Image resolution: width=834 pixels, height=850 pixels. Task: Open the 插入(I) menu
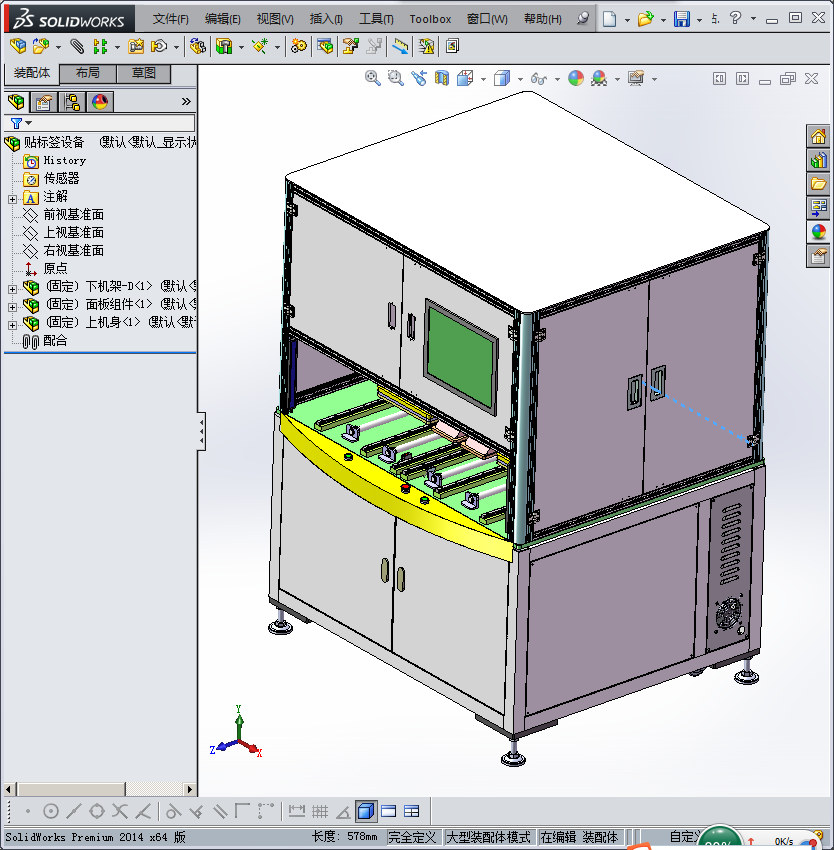click(x=326, y=19)
